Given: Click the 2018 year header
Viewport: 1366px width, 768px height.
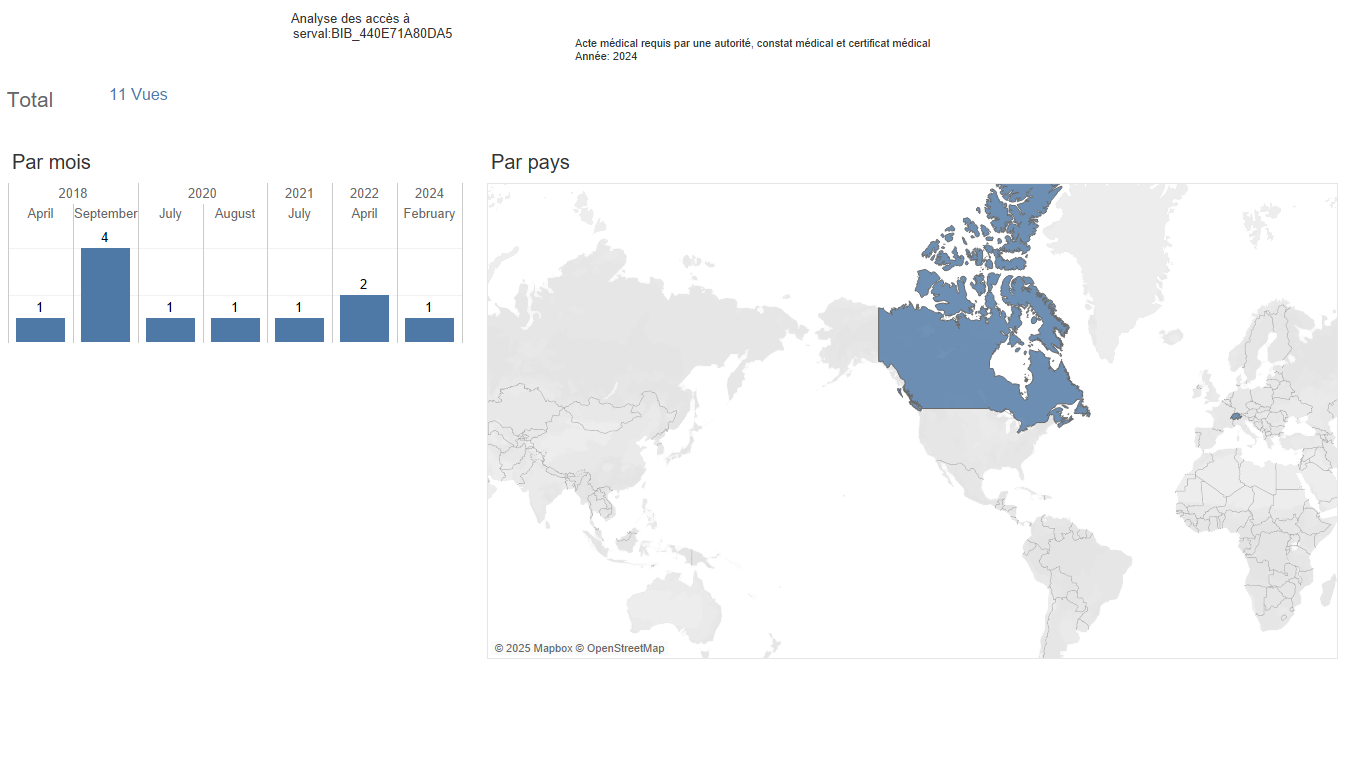Looking at the screenshot, I should pyautogui.click(x=73, y=193).
